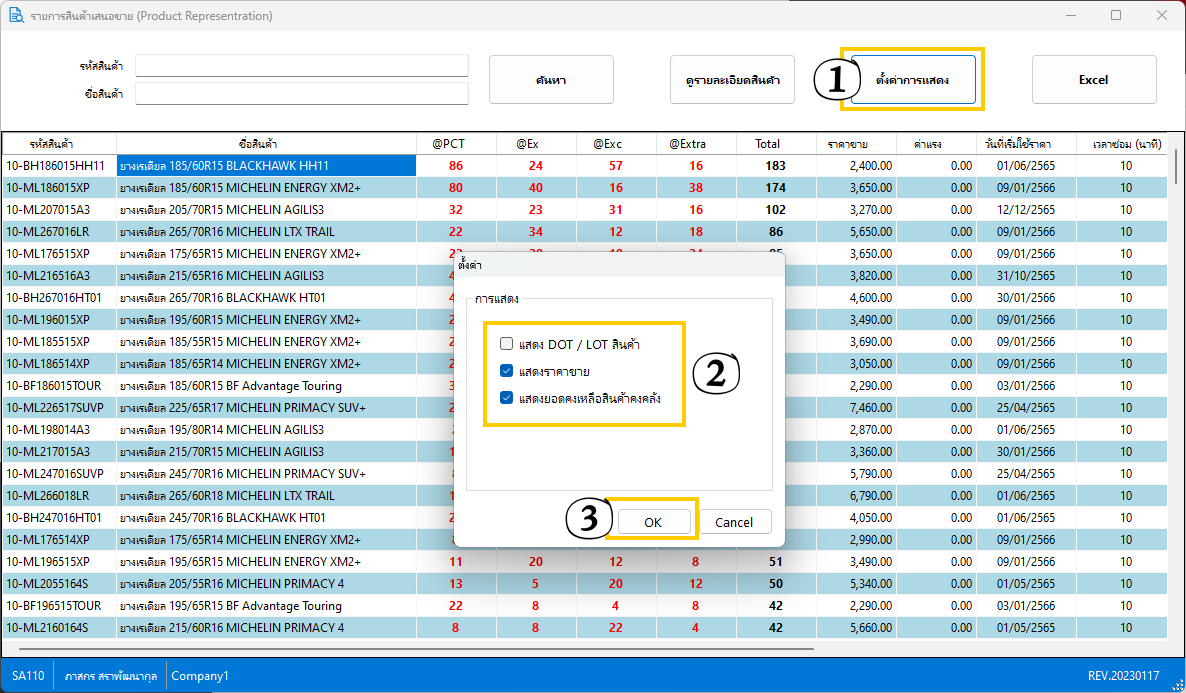
Task: Focus the รหัสสินค้า input field
Action: pos(302,66)
